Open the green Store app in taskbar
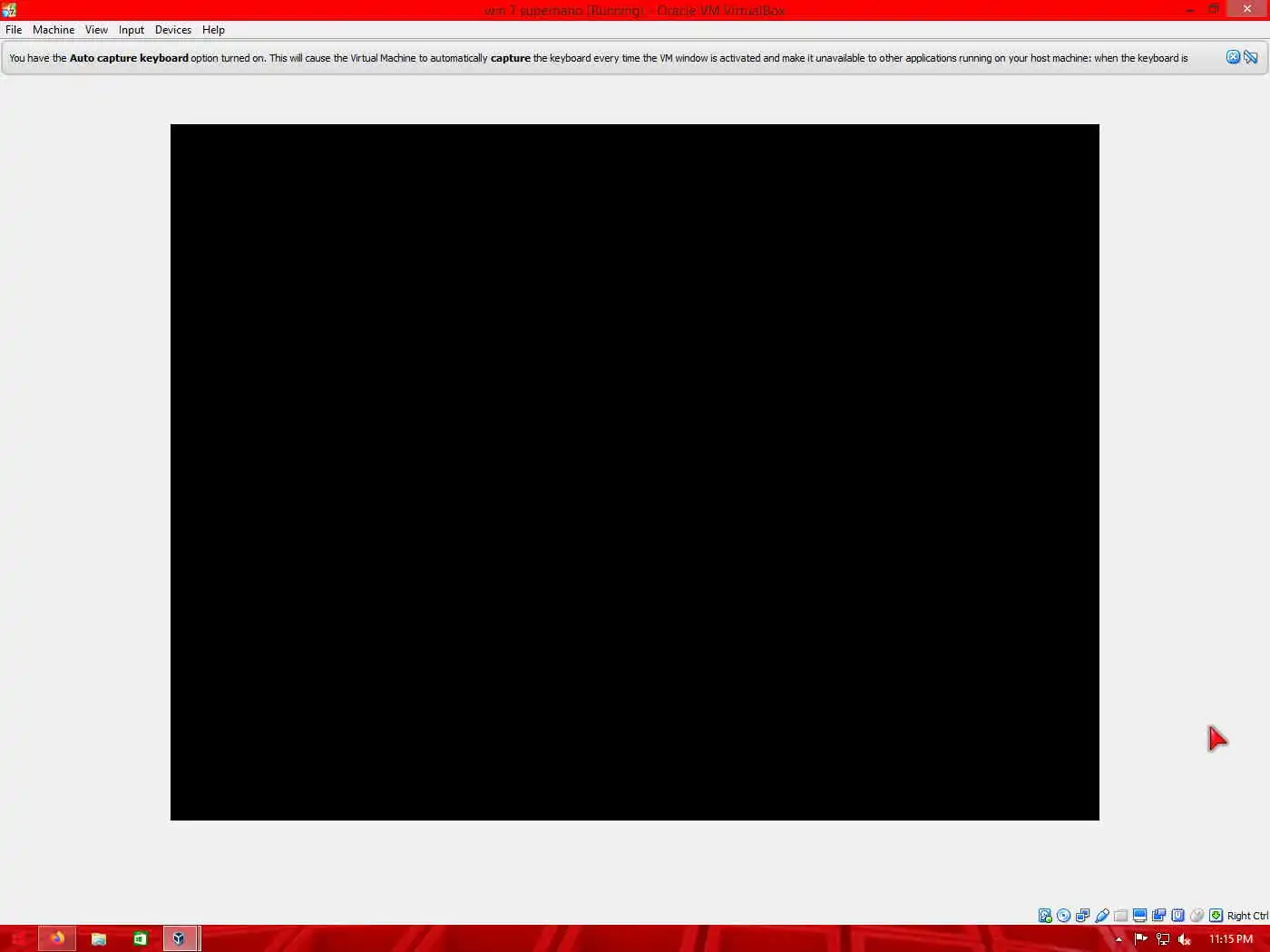Image resolution: width=1270 pixels, height=952 pixels. (140, 938)
